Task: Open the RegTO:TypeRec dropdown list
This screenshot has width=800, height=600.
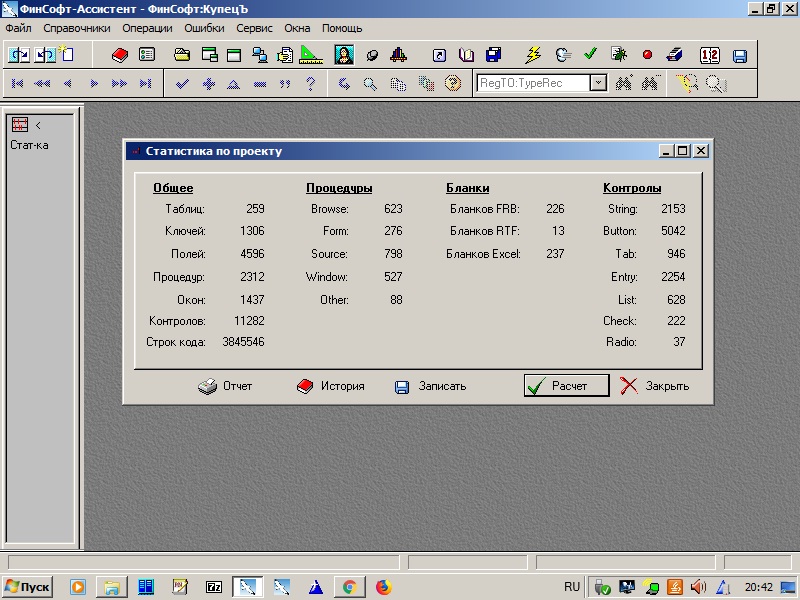Action: 597,84
